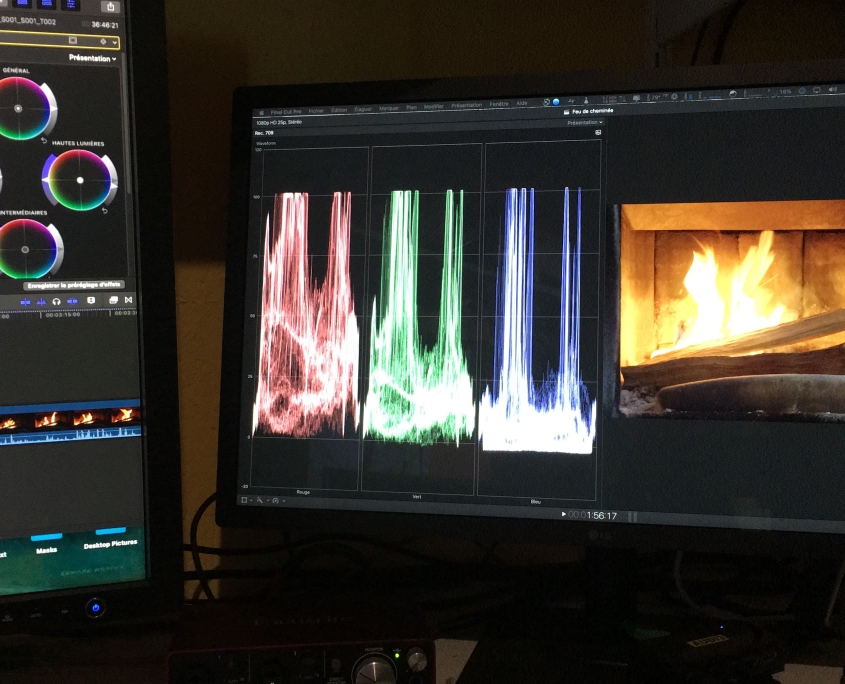Click the keyframe diamond in yellow bar
Viewport: 845px width, 684px height.
point(103,42)
